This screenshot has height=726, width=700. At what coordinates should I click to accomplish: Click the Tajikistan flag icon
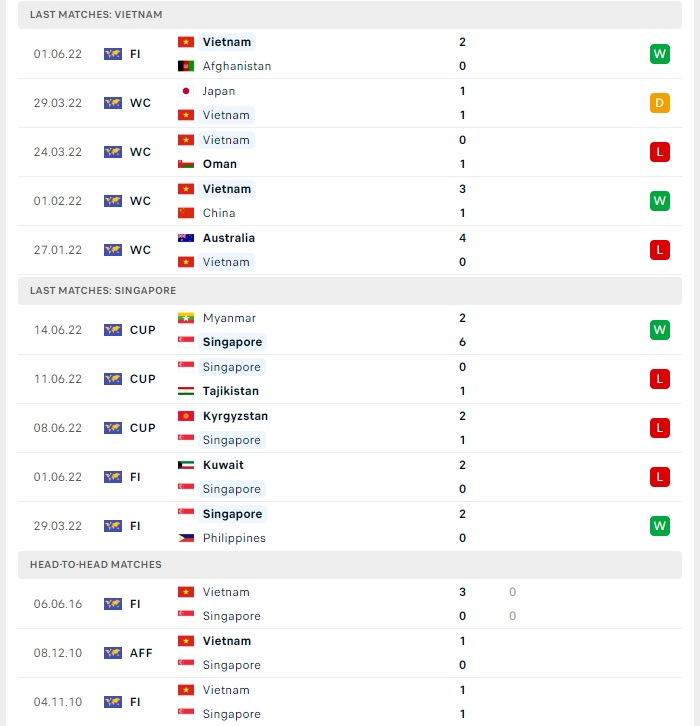point(186,391)
